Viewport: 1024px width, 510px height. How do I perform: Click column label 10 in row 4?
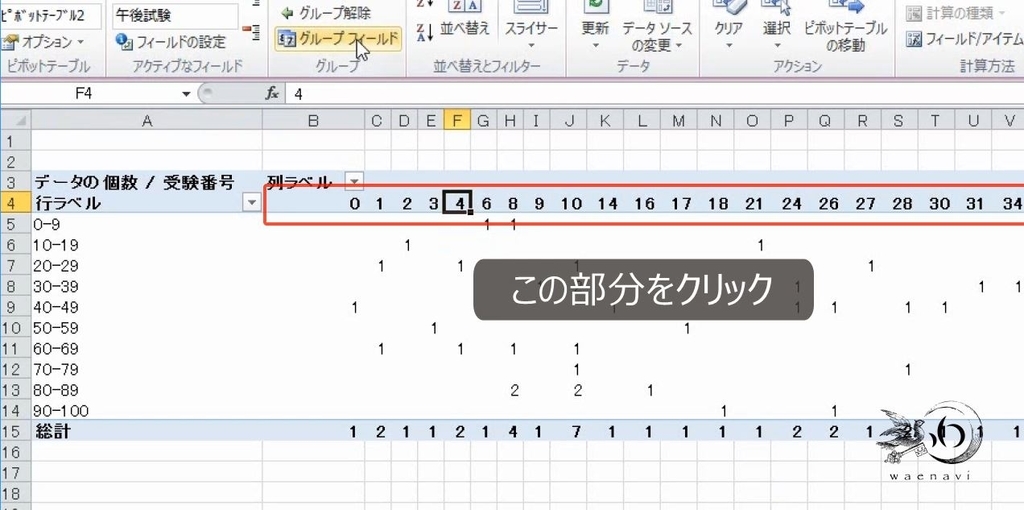tap(571, 204)
